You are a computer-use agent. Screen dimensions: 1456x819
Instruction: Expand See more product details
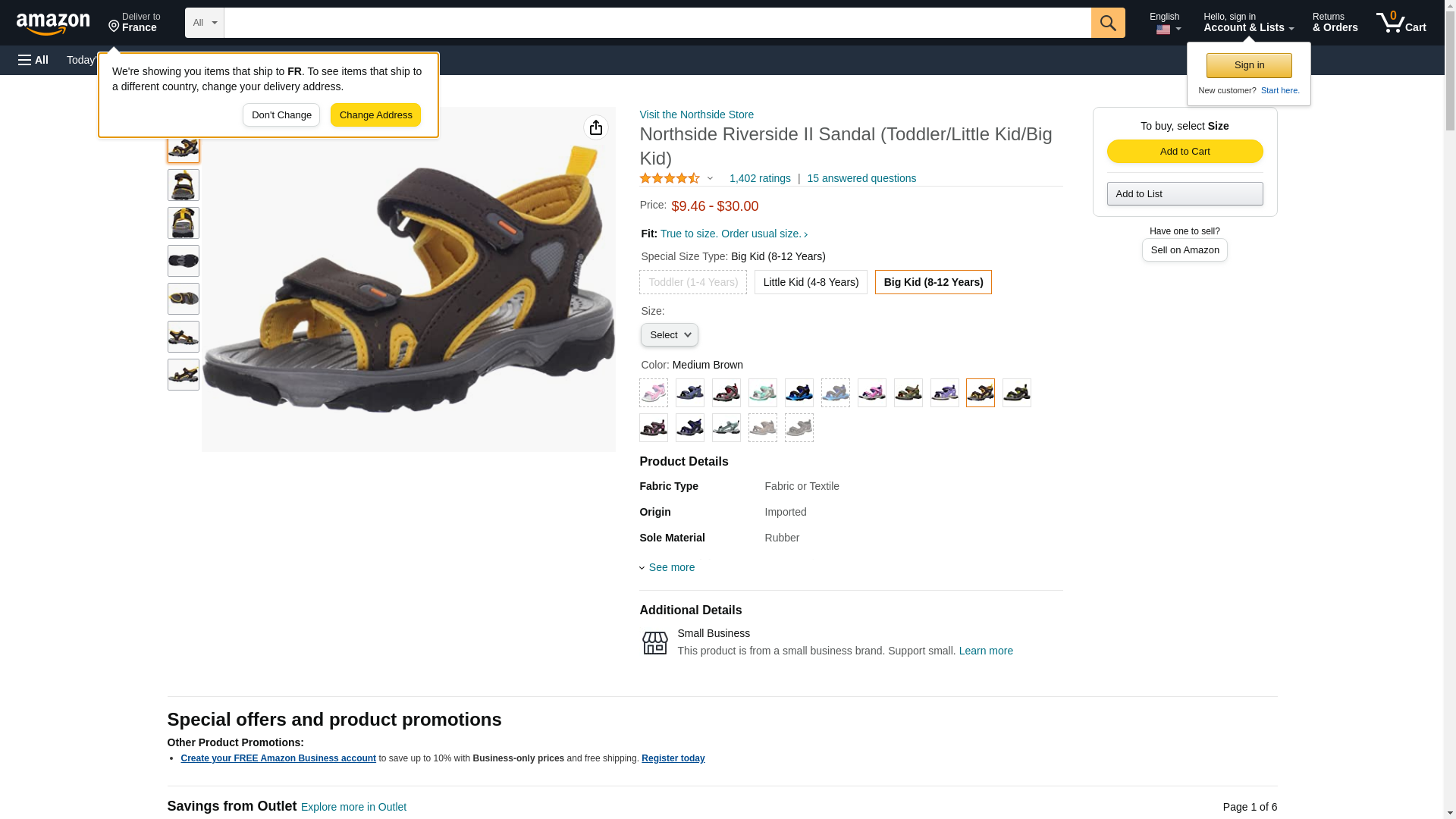pyautogui.click(x=671, y=567)
